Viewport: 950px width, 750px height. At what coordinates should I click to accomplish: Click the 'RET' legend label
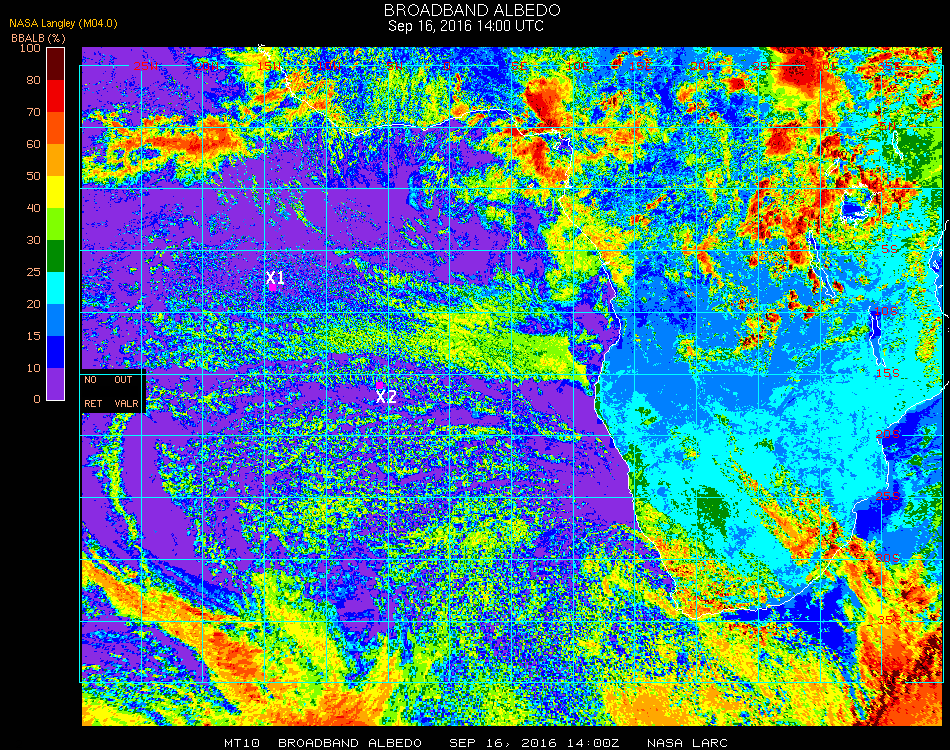[x=93, y=403]
